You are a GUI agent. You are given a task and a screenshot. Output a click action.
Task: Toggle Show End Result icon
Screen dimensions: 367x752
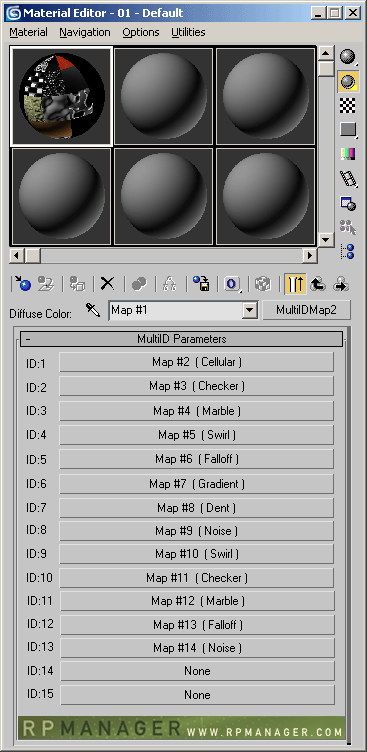pyautogui.click(x=295, y=284)
